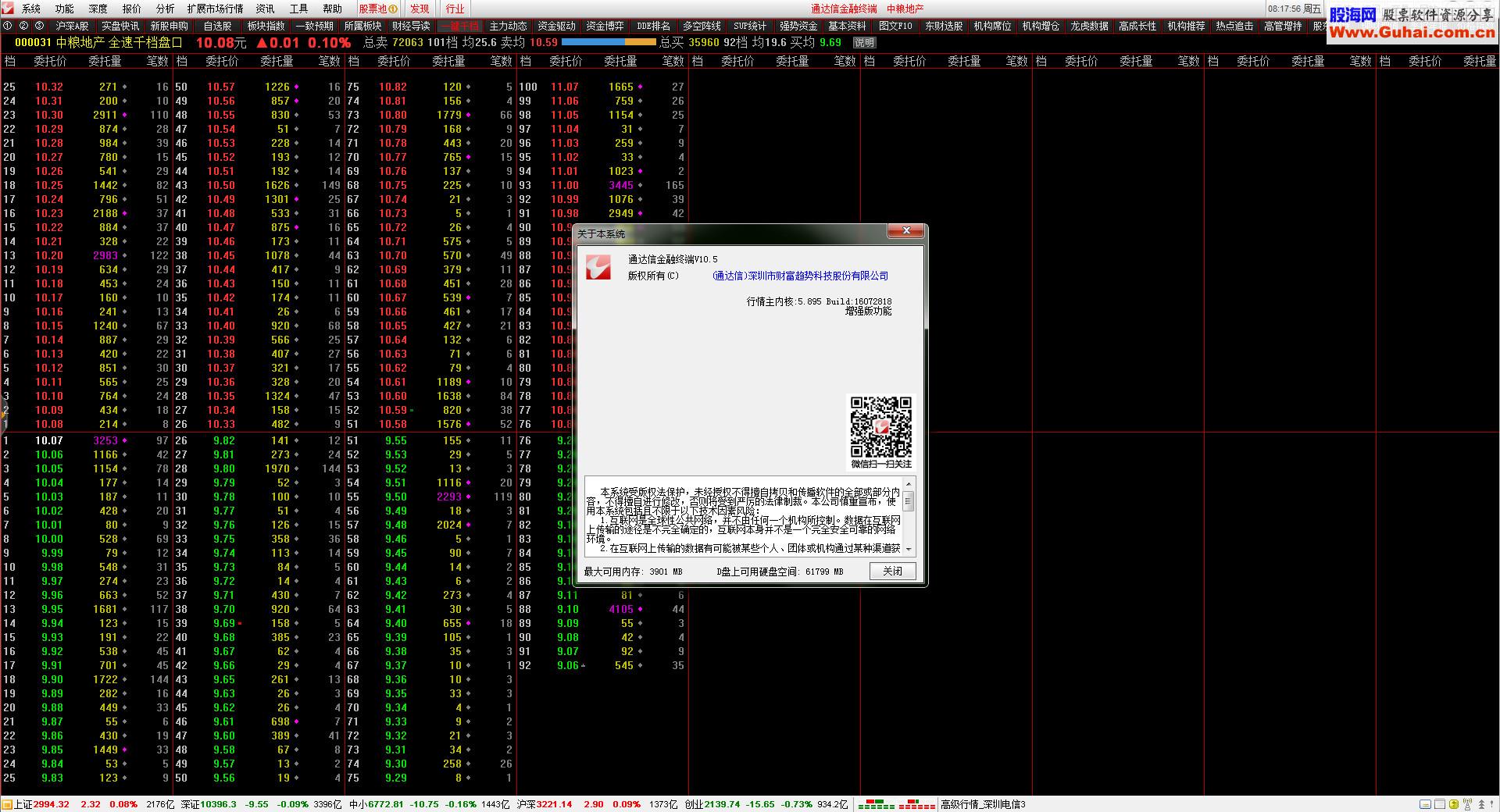Viewport: 1500px width, 812px height.
Task: Open 深圳市财富趋势科技 company link
Action: coord(800,276)
